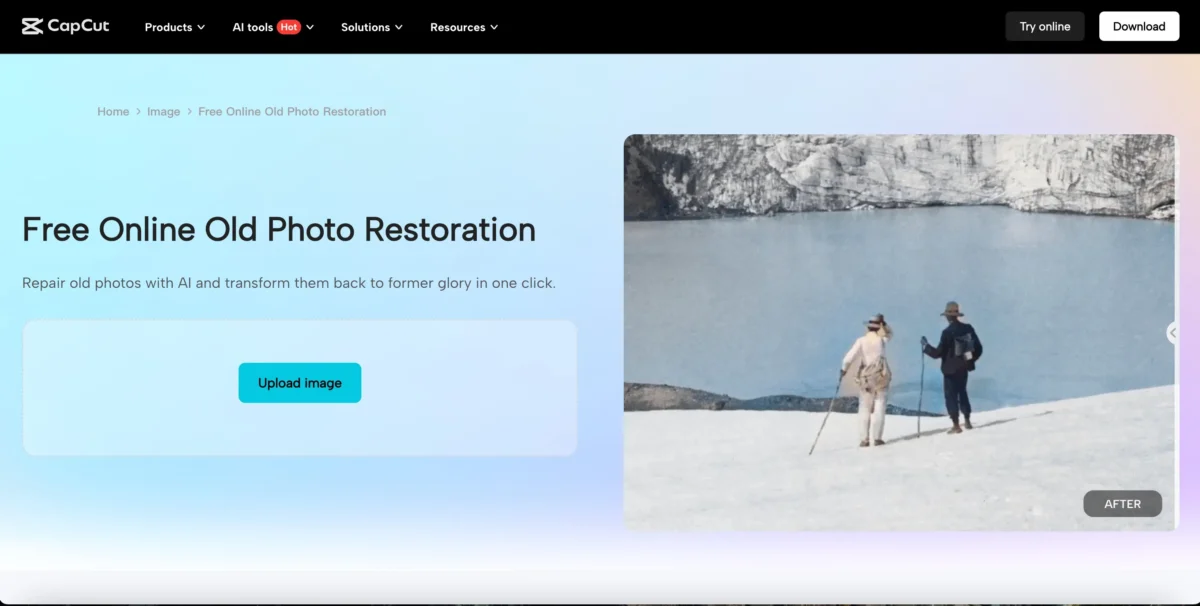Screen dimensions: 1200x606
Task: Click the chevron arrow beside Resources
Action: pyautogui.click(x=494, y=28)
